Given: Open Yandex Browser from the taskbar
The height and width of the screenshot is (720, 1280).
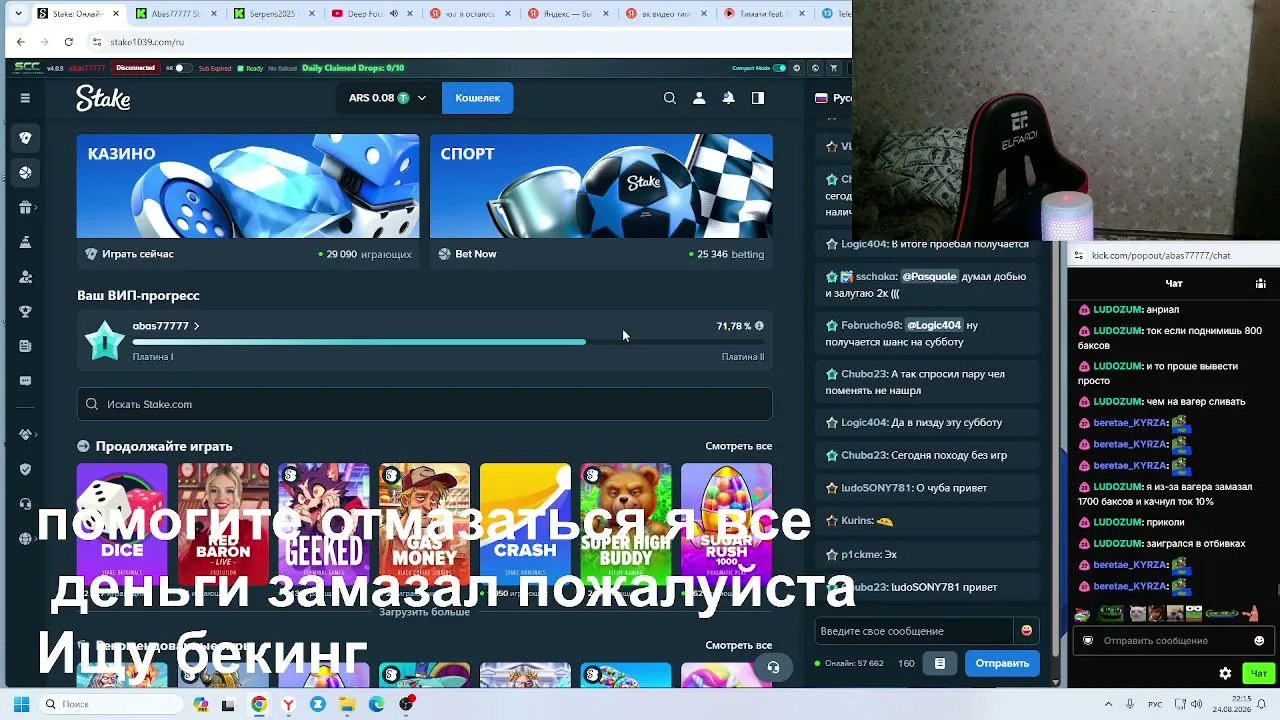Looking at the screenshot, I should click(288, 704).
